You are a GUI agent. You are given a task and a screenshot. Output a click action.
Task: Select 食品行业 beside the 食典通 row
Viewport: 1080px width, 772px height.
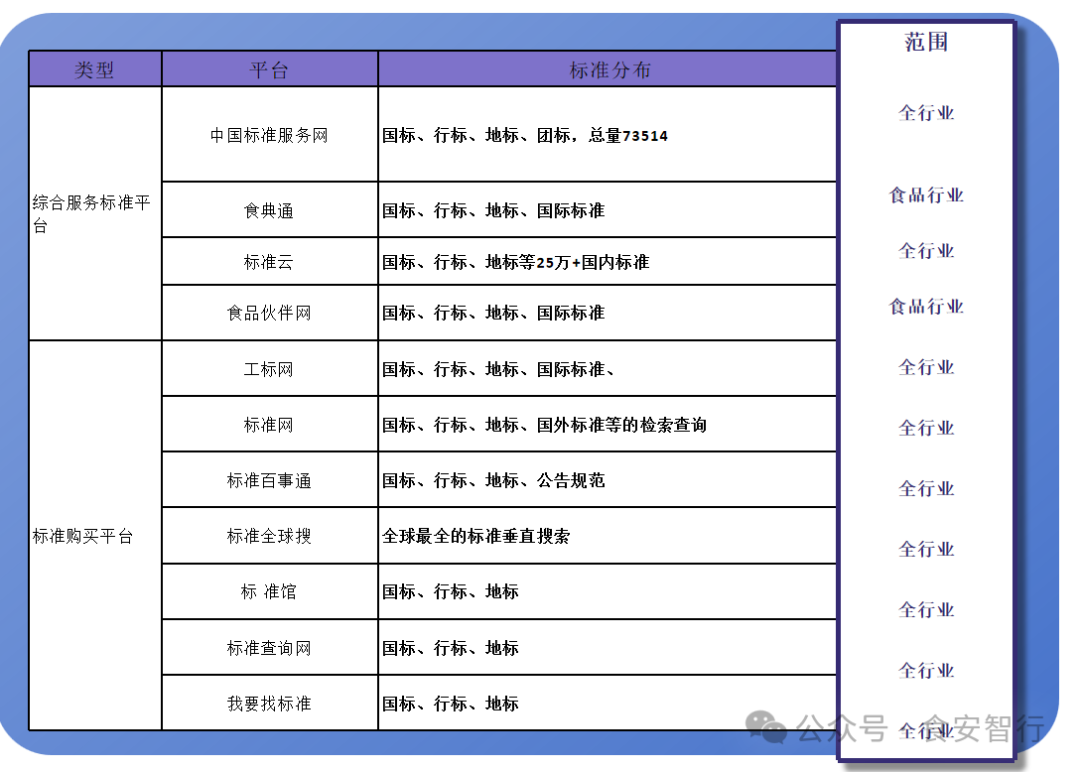[926, 196]
